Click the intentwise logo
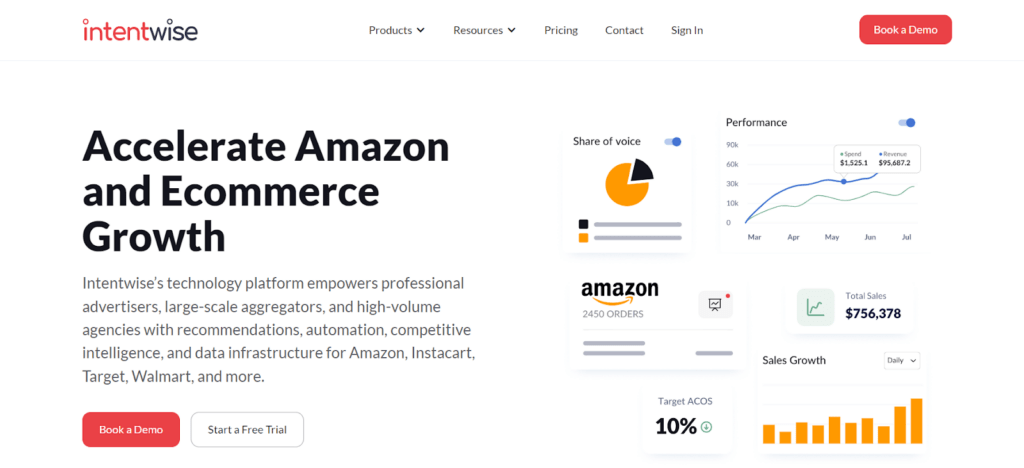The width and height of the screenshot is (1024, 468). (140, 29)
